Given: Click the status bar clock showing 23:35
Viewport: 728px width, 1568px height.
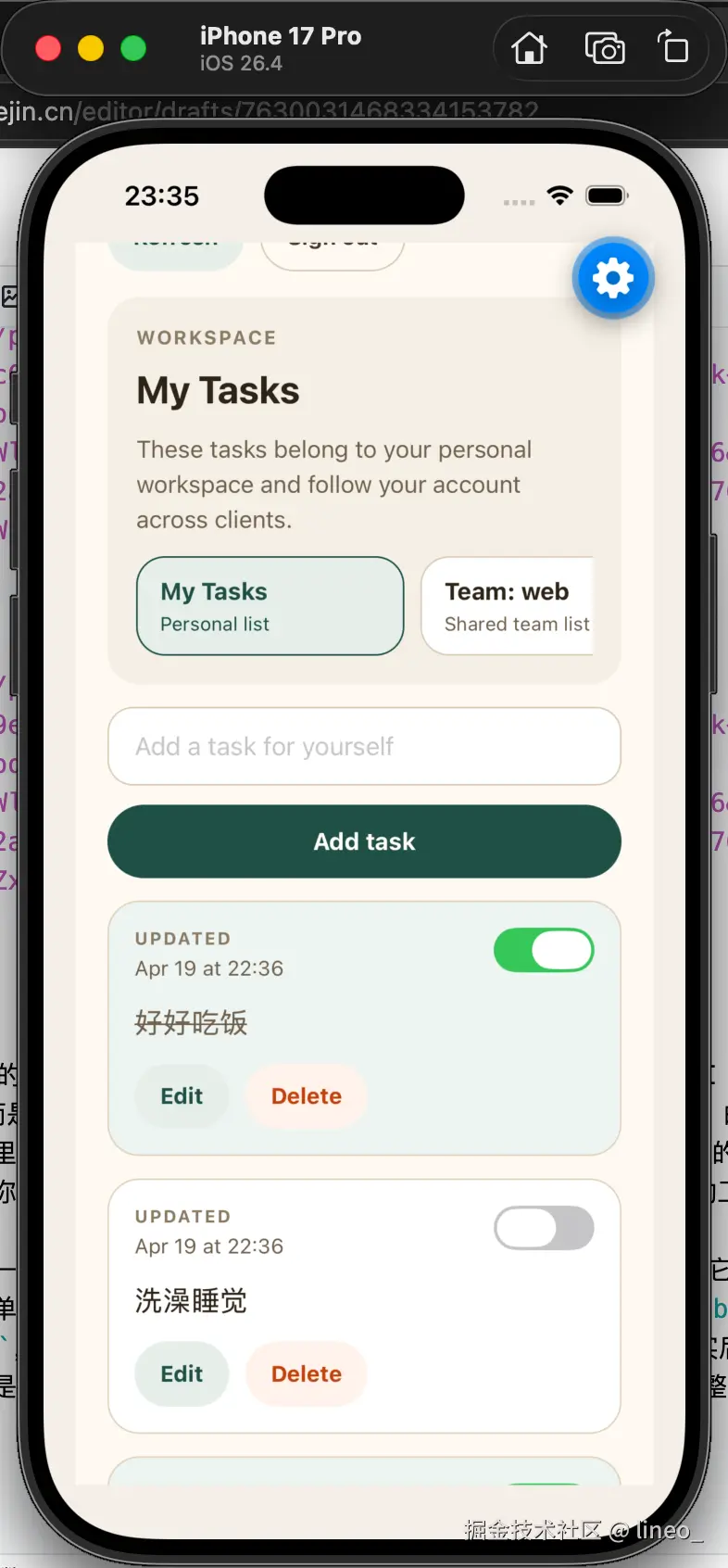Looking at the screenshot, I should pos(162,196).
